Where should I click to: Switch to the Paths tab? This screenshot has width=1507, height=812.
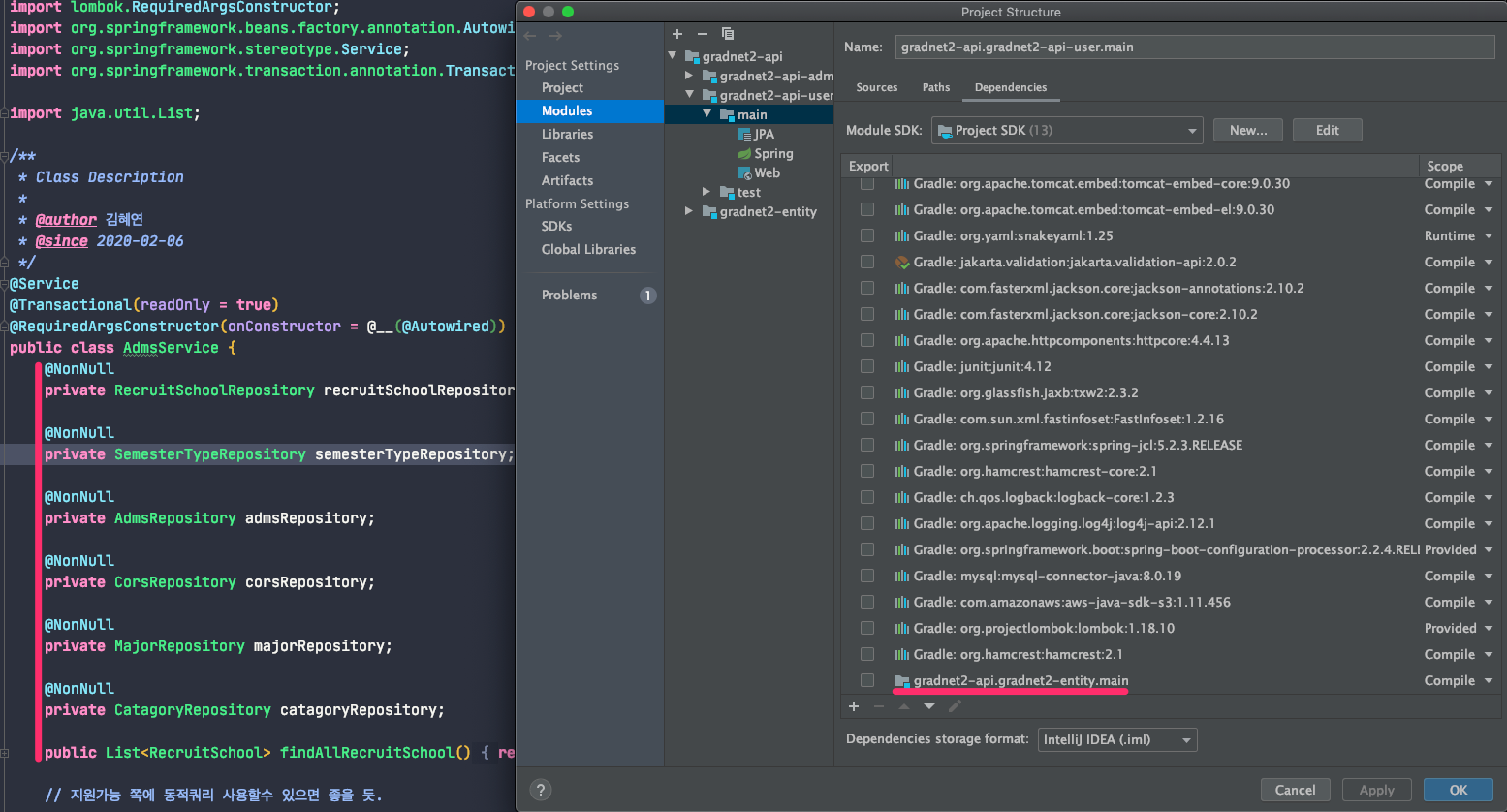[x=936, y=87]
